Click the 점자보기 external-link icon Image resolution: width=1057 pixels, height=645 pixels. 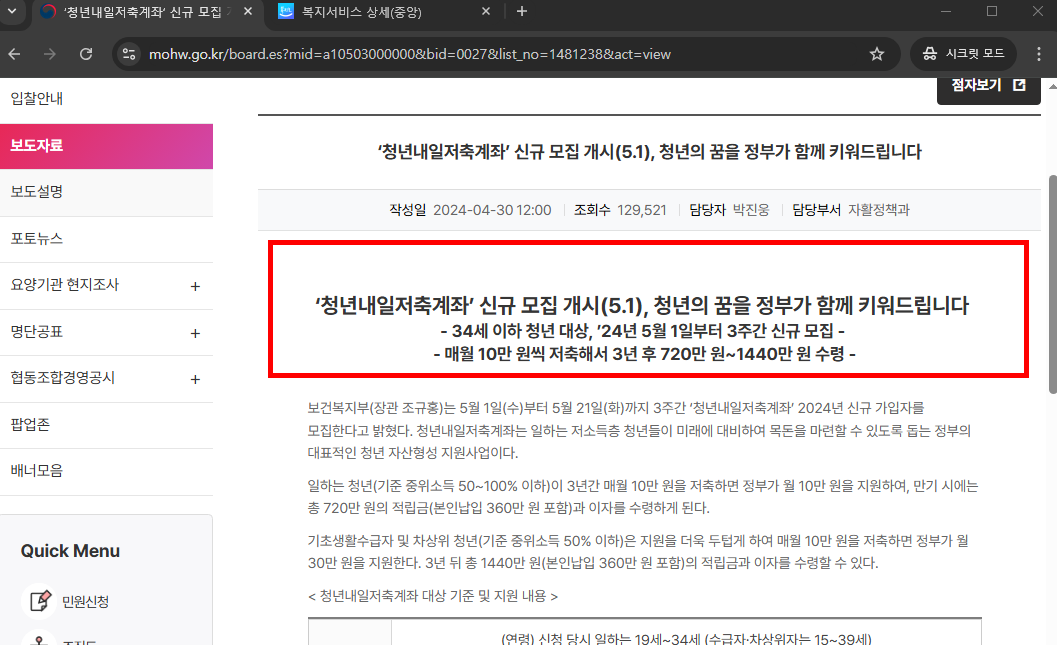pyautogui.click(x=1019, y=85)
